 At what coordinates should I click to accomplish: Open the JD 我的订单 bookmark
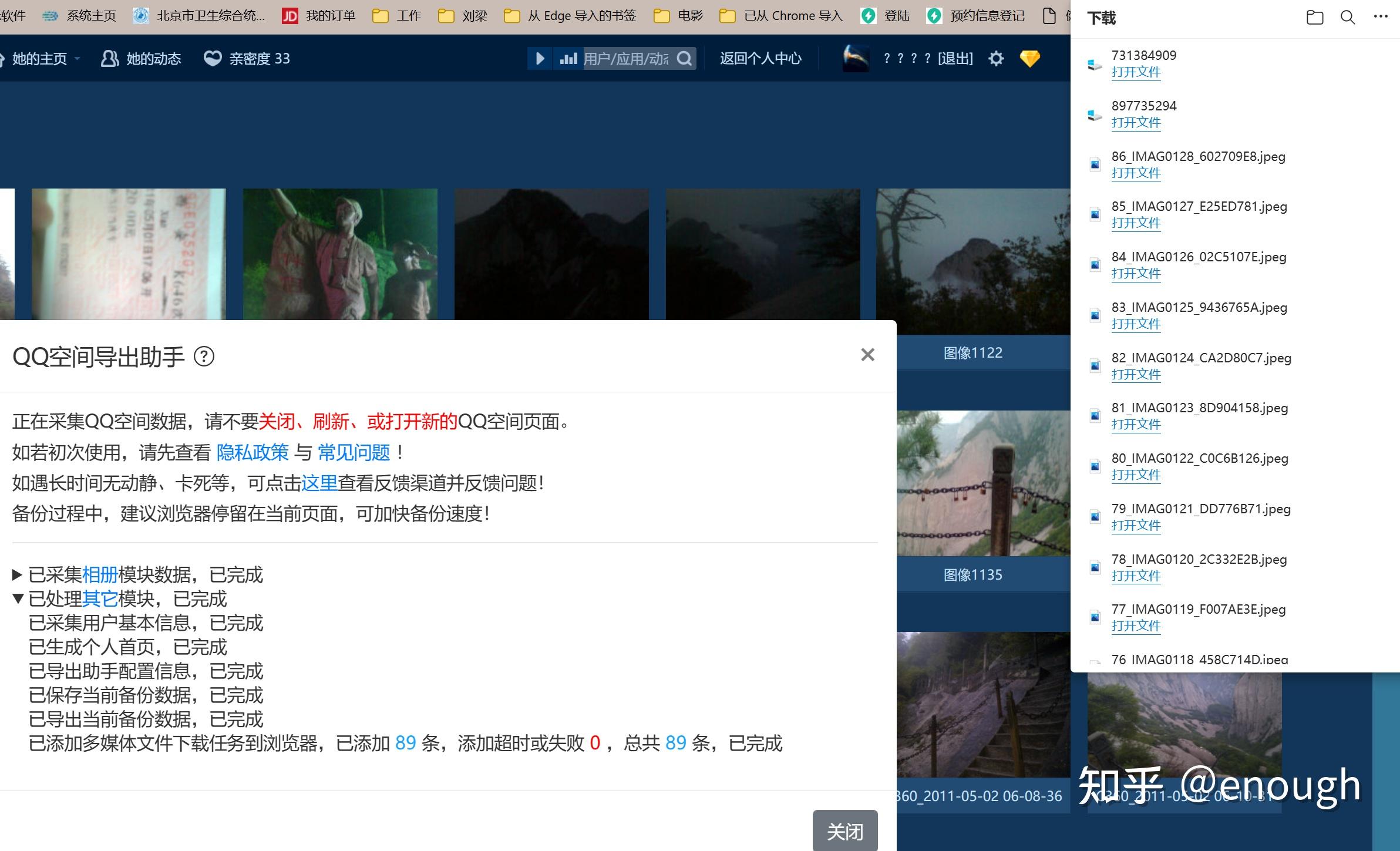[x=319, y=16]
